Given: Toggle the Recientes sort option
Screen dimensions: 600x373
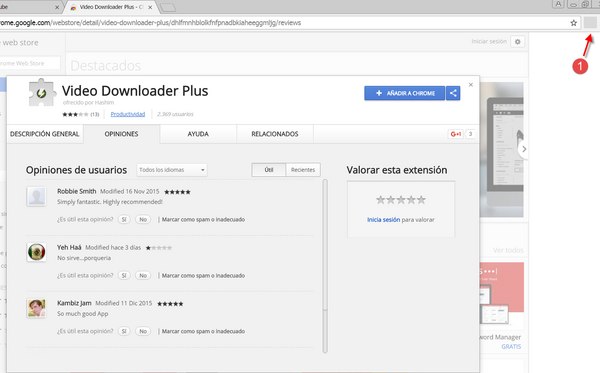Looking at the screenshot, I should (x=303, y=170).
